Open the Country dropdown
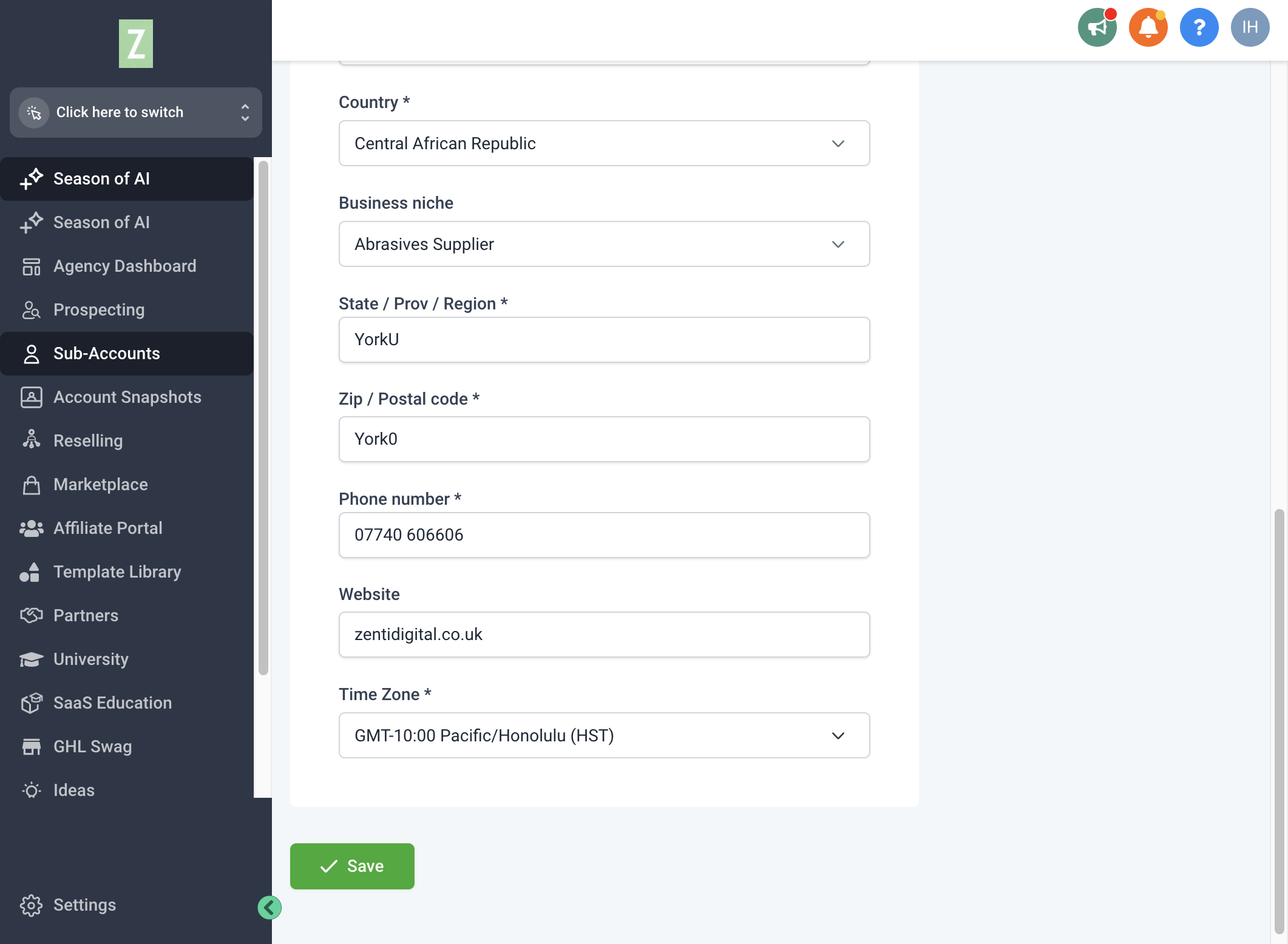The image size is (1288, 944). coord(604,143)
